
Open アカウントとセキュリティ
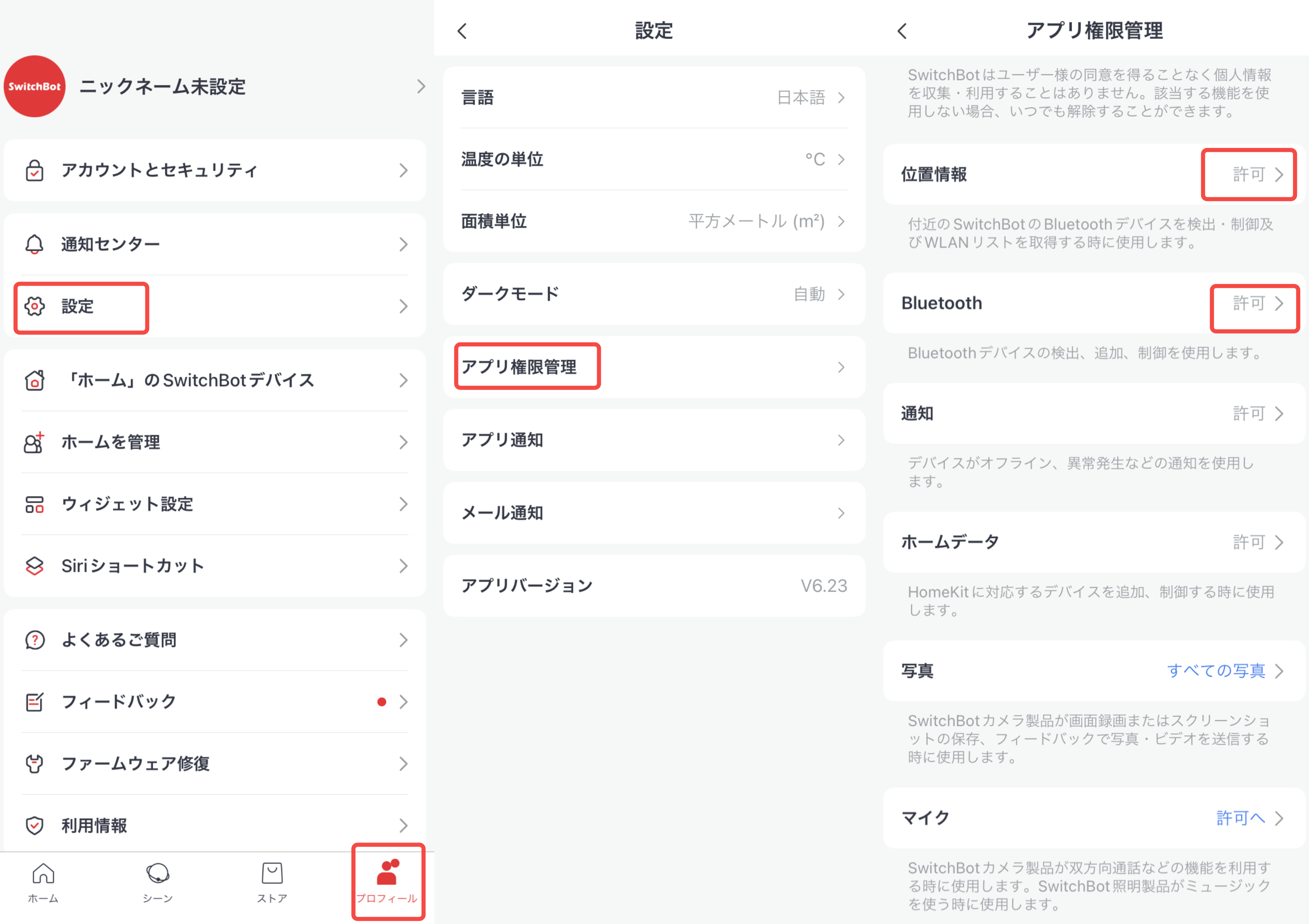[215, 170]
